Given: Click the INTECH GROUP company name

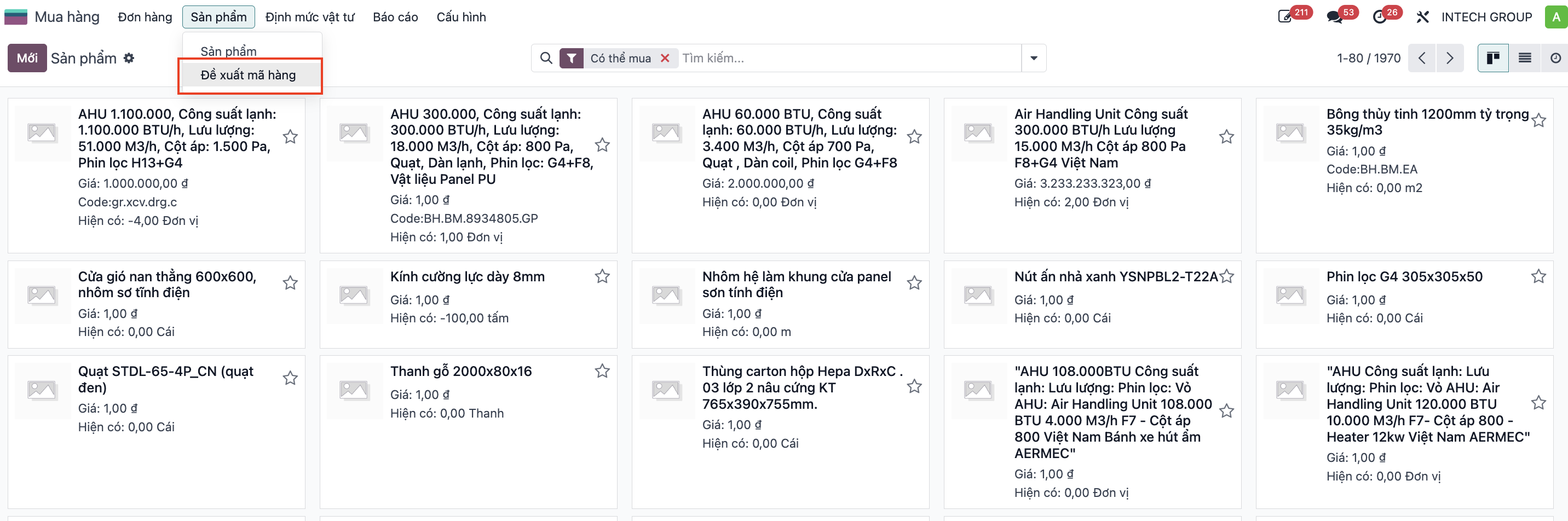Looking at the screenshot, I should [x=1486, y=17].
